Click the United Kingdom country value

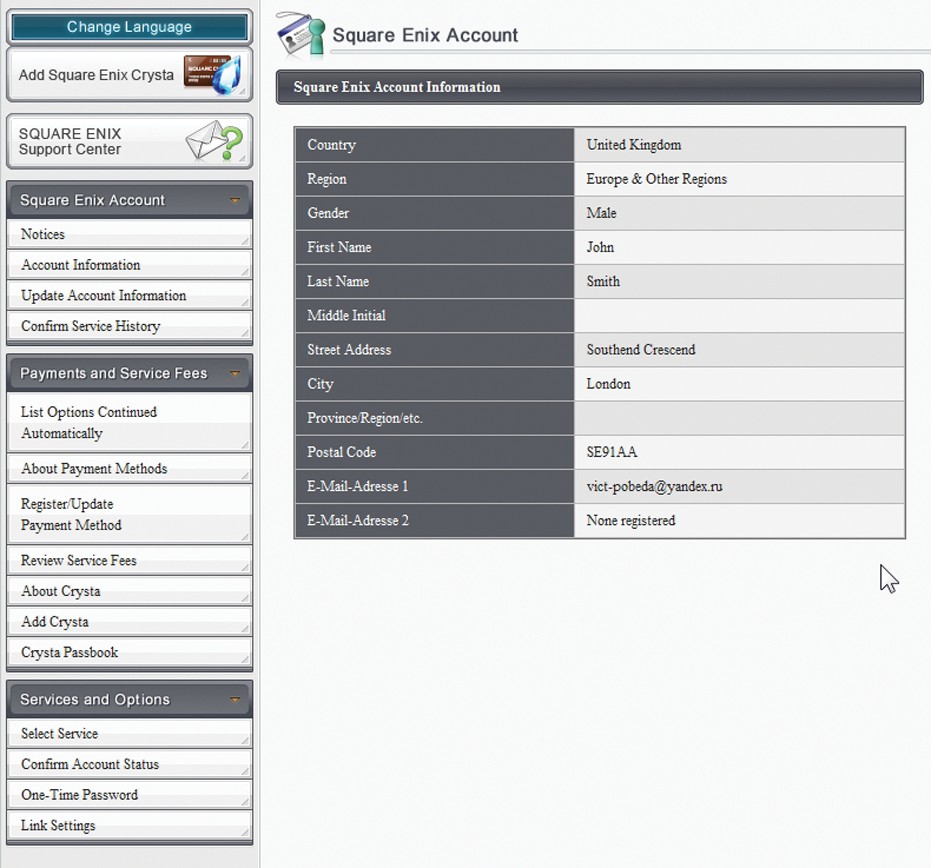click(634, 145)
